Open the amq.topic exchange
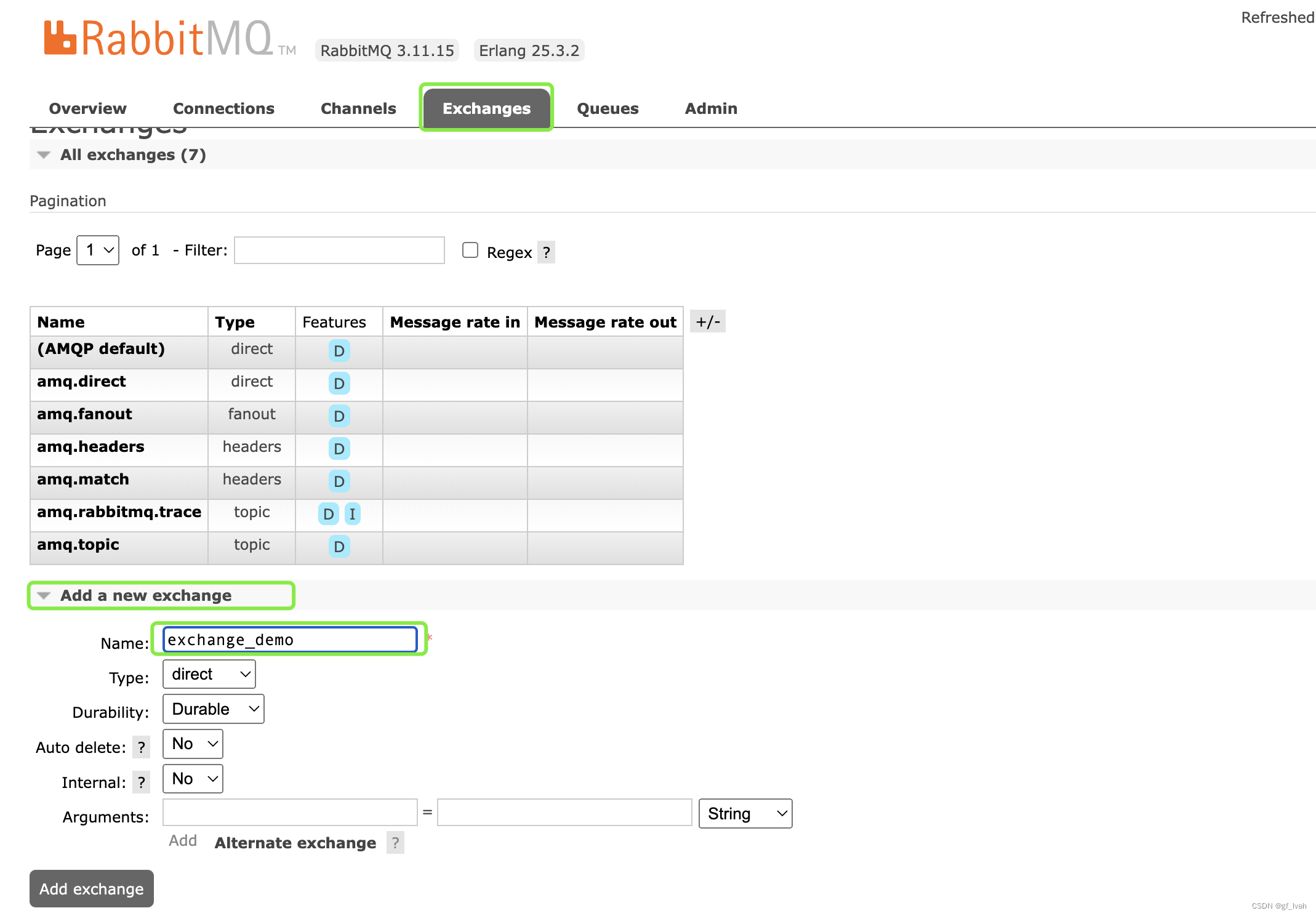The width and height of the screenshot is (1316, 916). pyautogui.click(x=78, y=544)
